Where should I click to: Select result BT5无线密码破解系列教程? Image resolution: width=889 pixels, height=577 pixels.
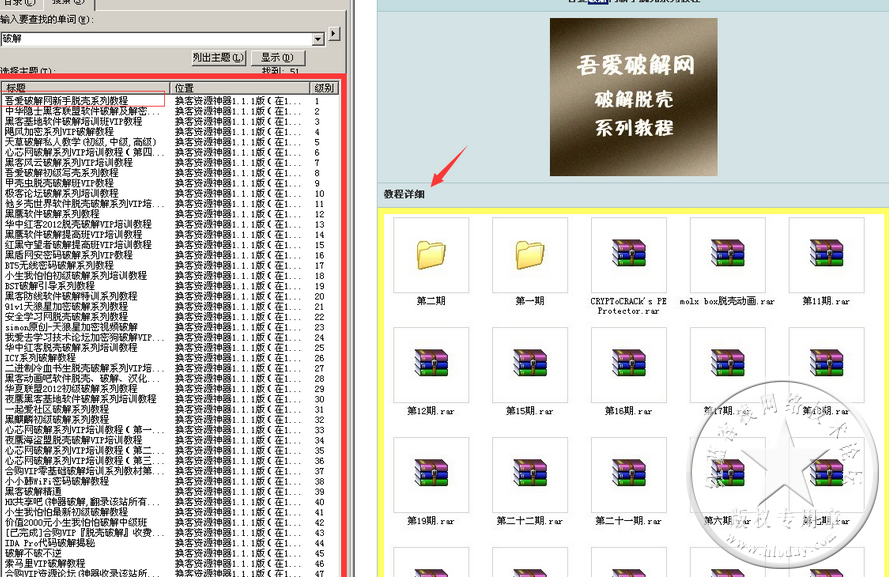pyautogui.click(x=60, y=265)
